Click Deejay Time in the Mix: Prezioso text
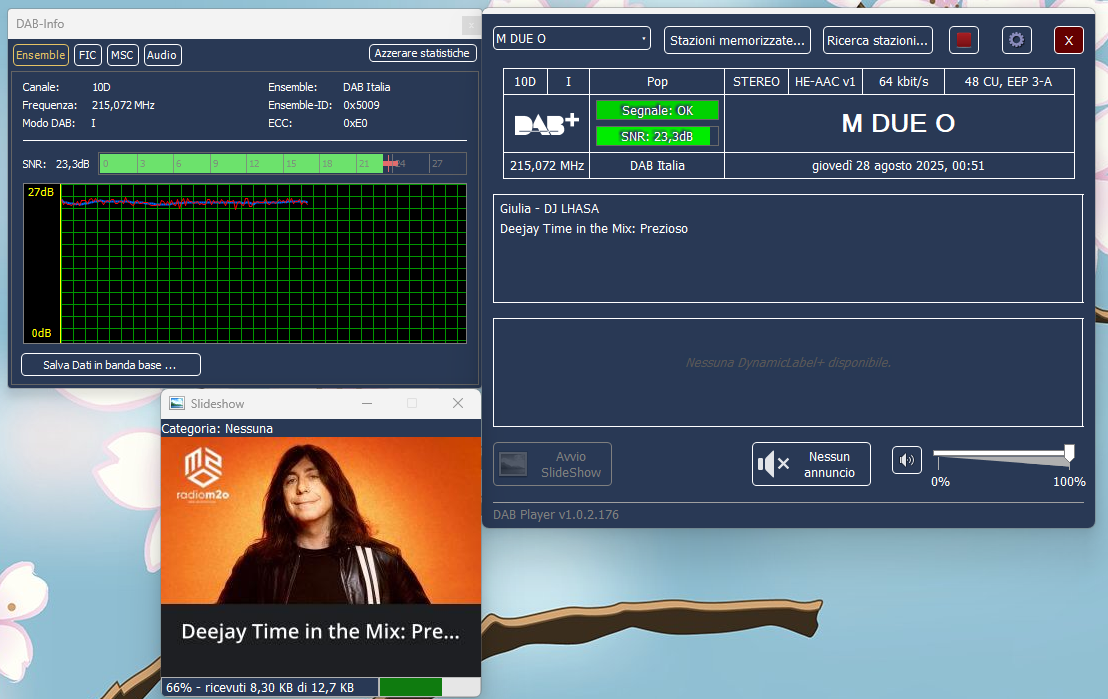1108x699 pixels. click(594, 228)
